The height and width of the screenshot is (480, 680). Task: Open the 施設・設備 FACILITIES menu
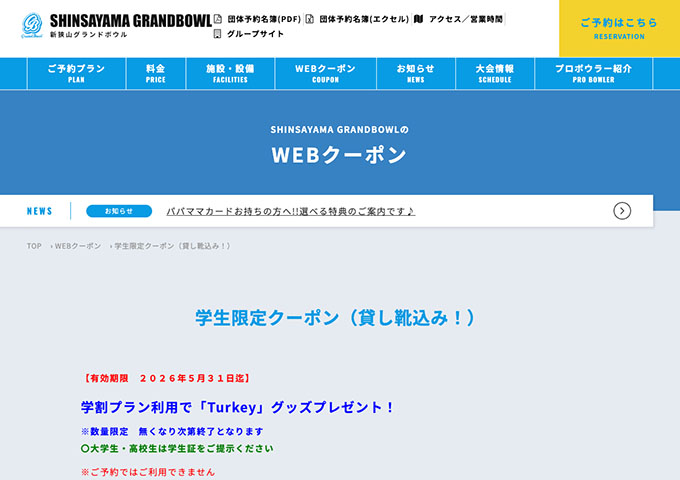230,74
